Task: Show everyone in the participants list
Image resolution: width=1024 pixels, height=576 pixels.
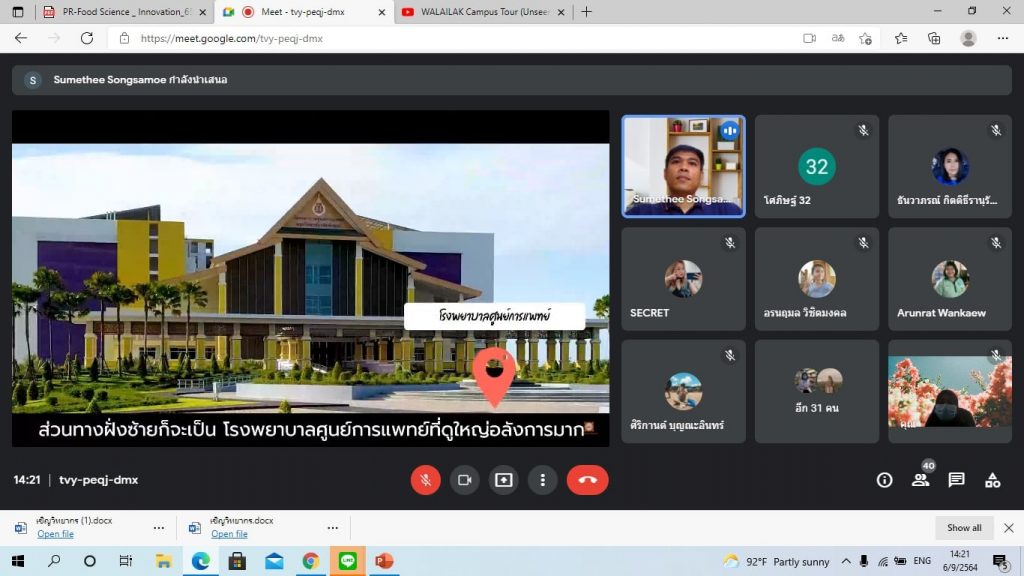Action: point(920,480)
